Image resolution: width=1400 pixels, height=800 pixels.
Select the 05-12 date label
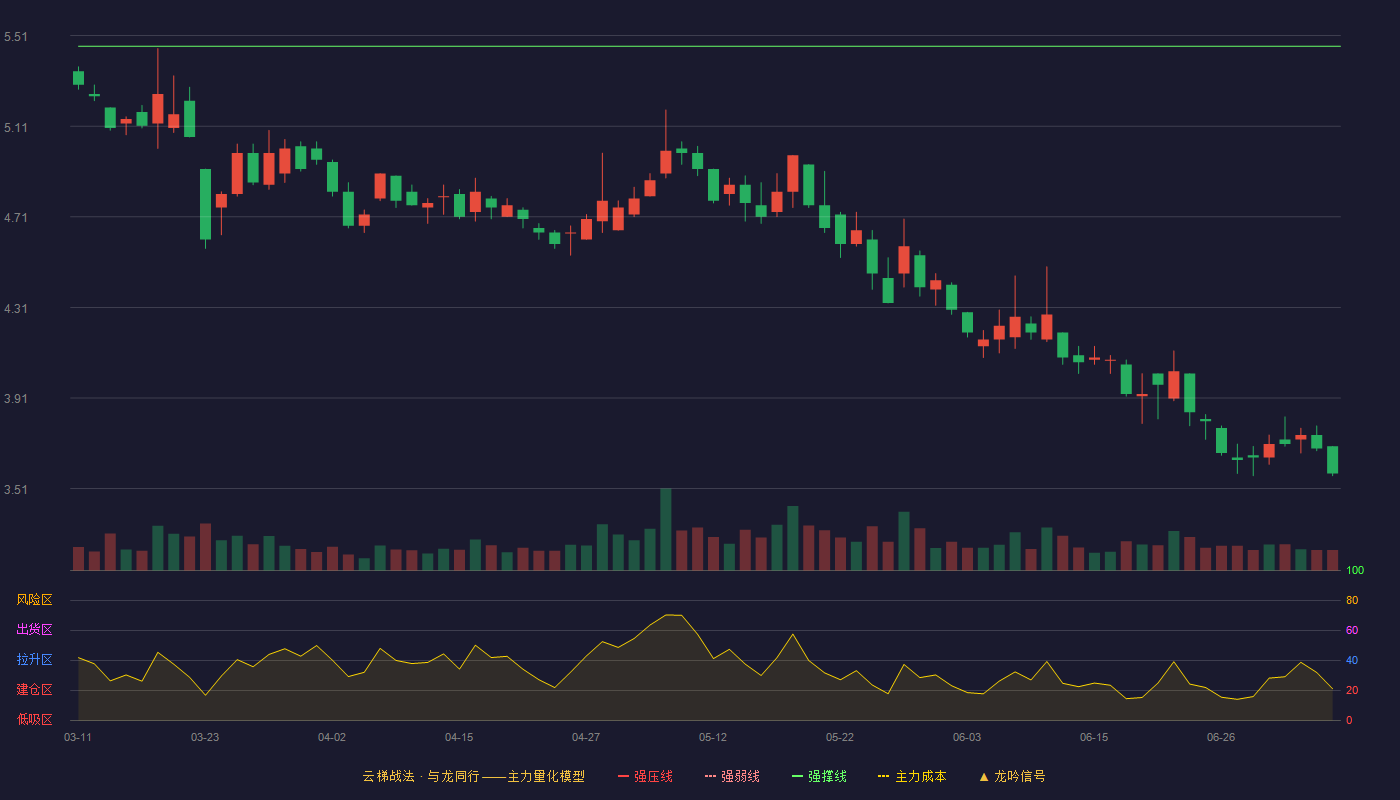[x=713, y=738]
